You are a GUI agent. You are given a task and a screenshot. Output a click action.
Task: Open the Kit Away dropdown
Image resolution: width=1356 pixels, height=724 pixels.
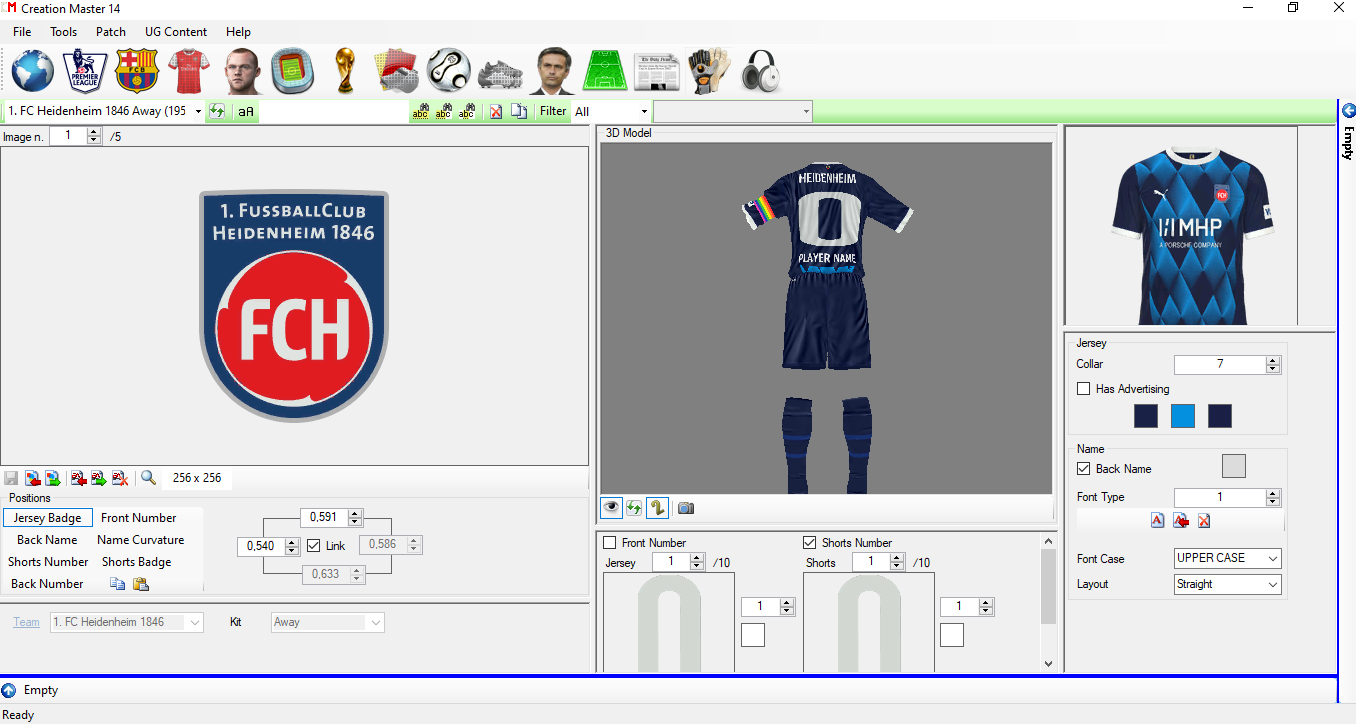328,622
